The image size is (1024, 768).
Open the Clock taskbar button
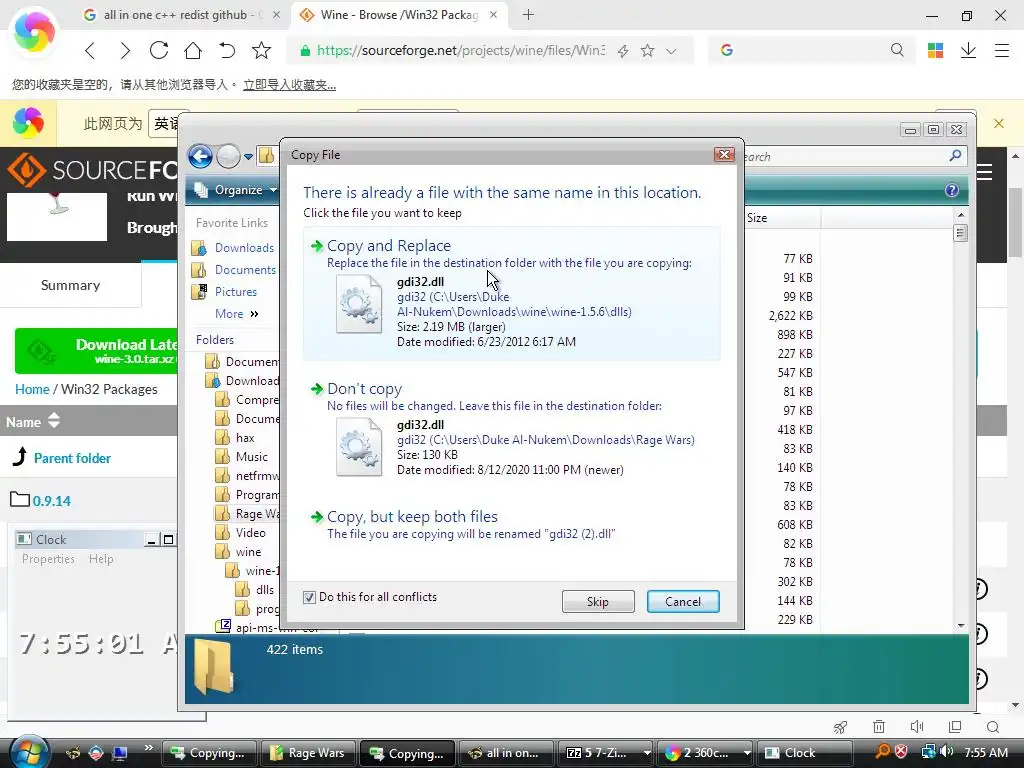pos(804,753)
